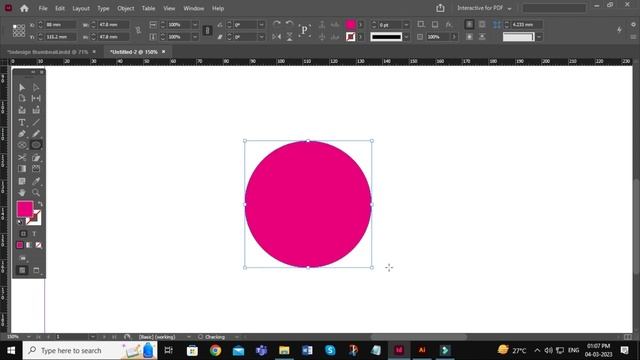Viewport: 640px width, 360px height.
Task: Select the Ellipse Frame tool
Action: (22, 145)
